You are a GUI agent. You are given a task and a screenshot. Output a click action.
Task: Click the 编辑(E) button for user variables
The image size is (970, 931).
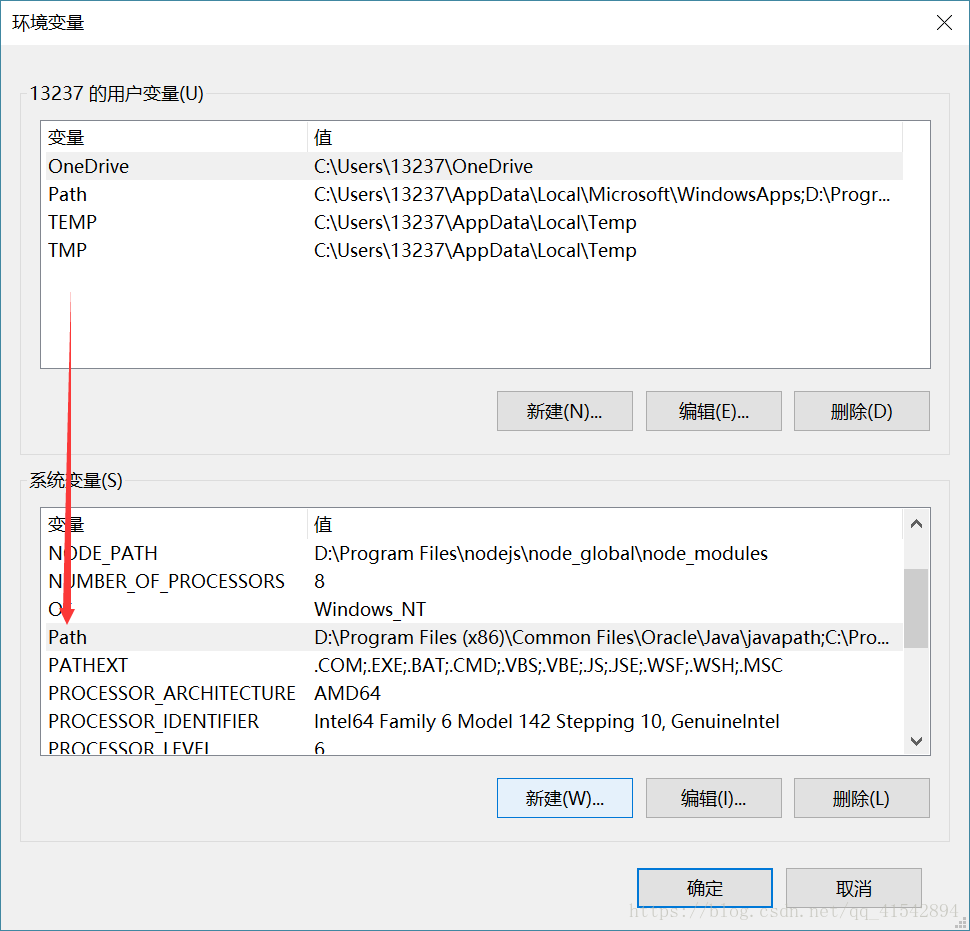point(713,411)
